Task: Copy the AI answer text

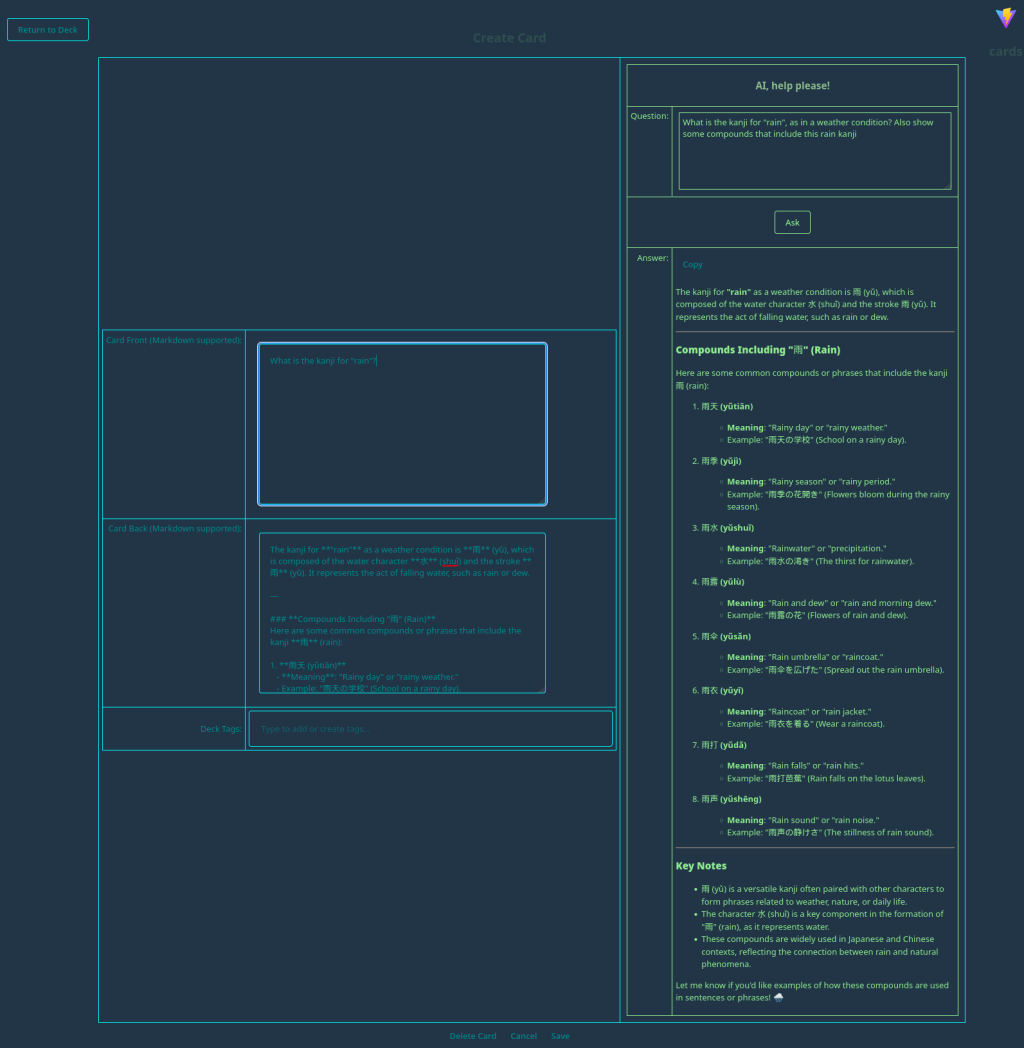Action: pos(692,265)
